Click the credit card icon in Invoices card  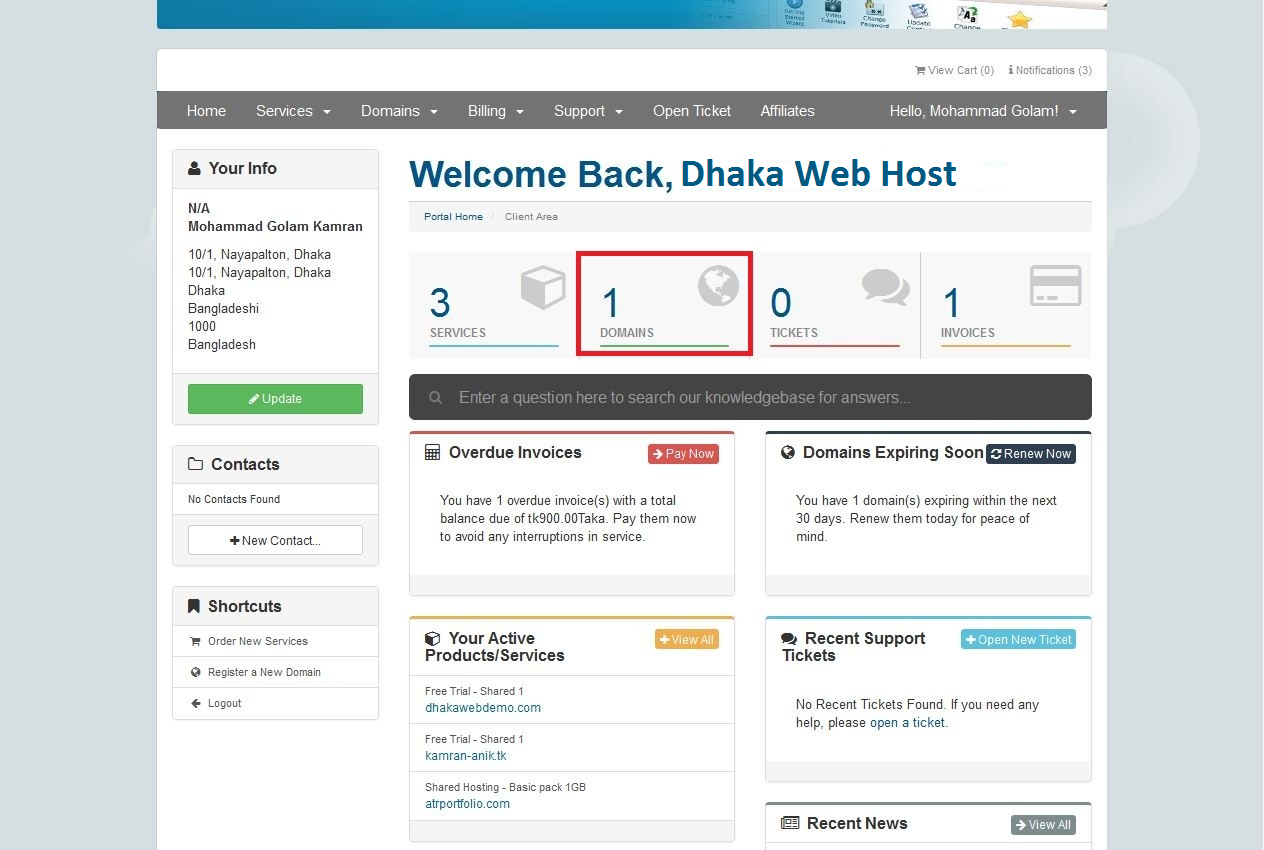coord(1056,286)
